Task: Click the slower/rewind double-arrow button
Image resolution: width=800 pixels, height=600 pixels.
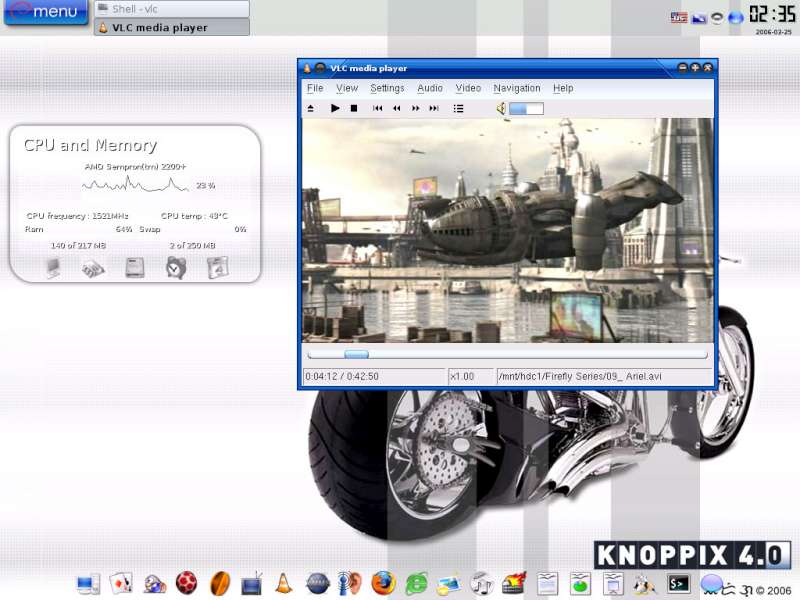Action: [x=396, y=108]
